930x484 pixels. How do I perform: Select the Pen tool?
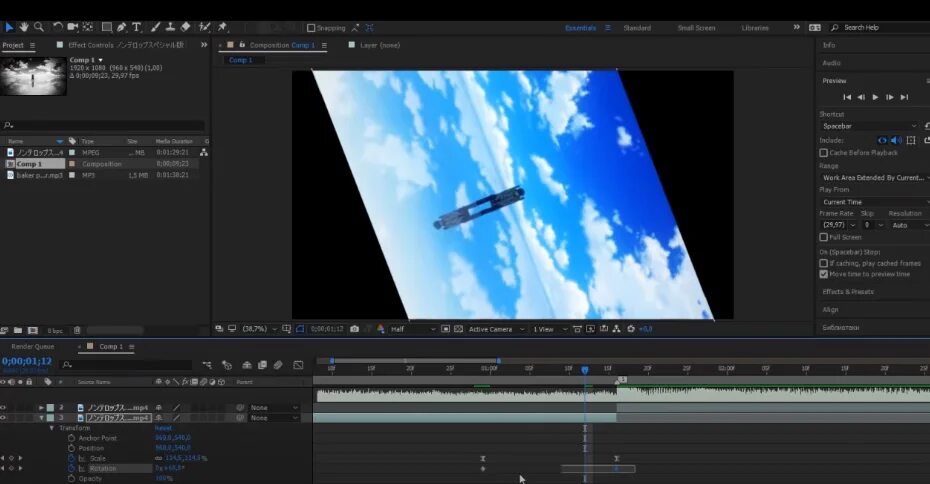[x=122, y=27]
